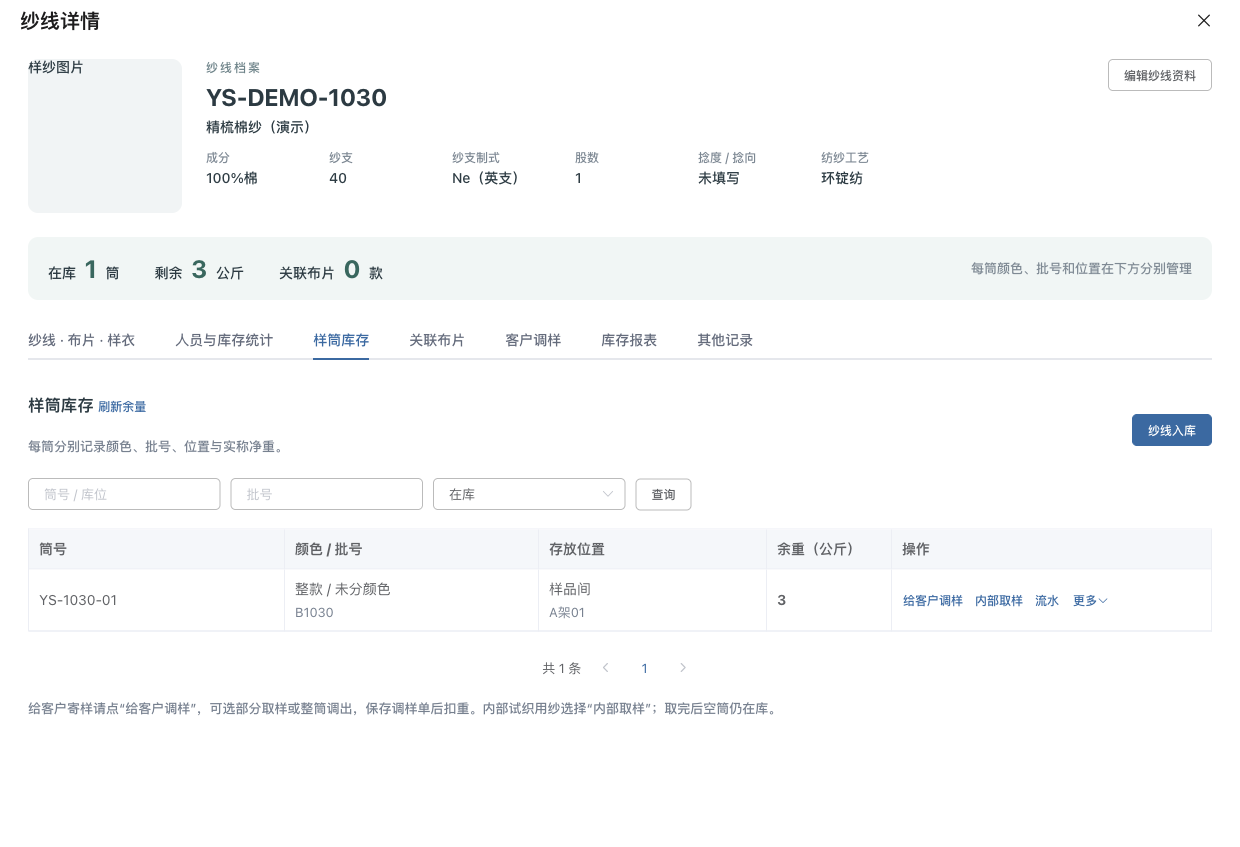This screenshot has height=847, width=1240.
Task: Click the 环锭纺 spinning process value
Action: [842, 178]
